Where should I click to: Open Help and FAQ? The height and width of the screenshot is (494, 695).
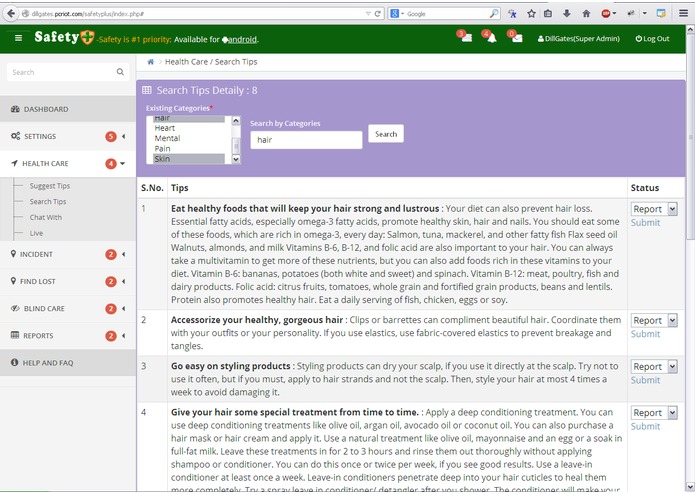pyautogui.click(x=68, y=363)
